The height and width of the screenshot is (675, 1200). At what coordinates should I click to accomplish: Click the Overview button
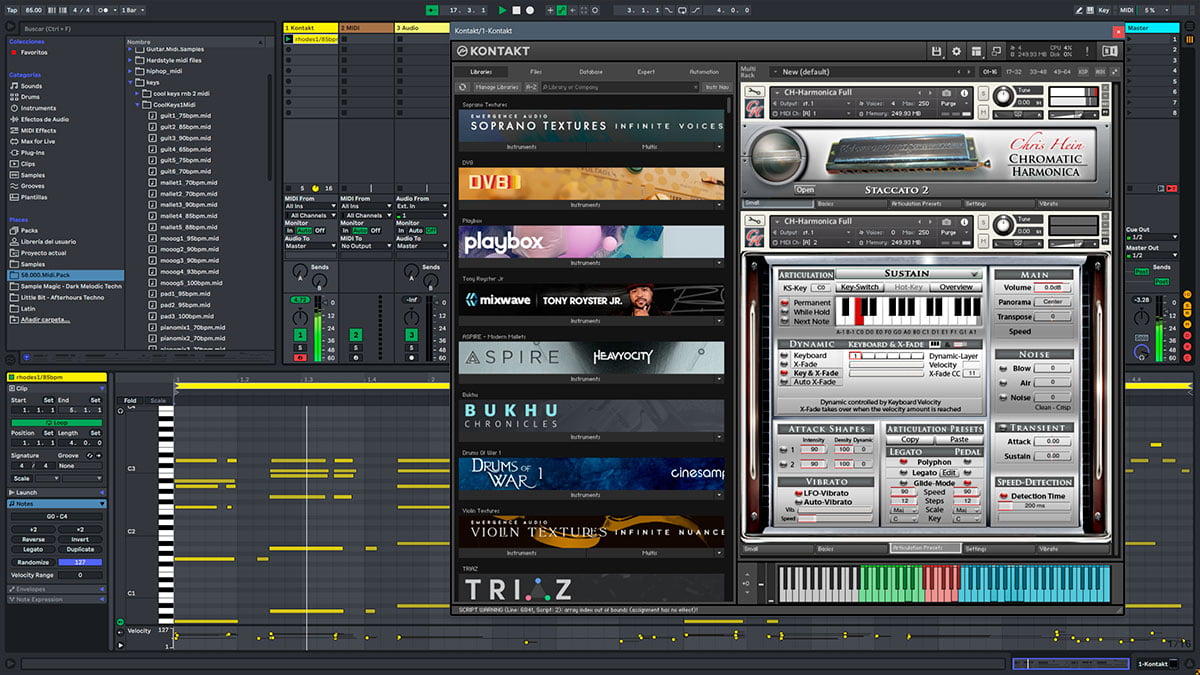tap(956, 287)
